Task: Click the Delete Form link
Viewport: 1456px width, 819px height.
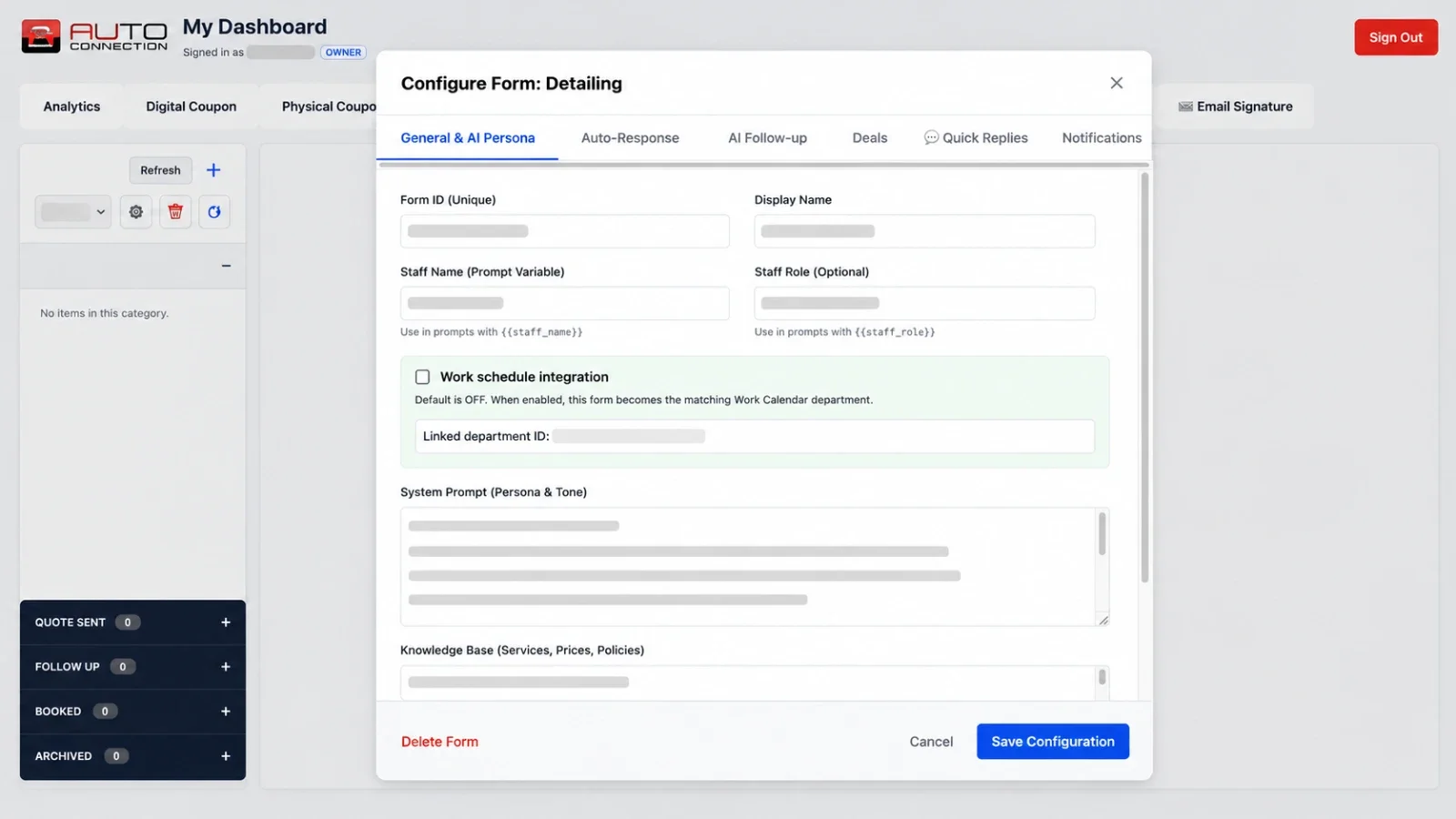Action: tap(440, 742)
